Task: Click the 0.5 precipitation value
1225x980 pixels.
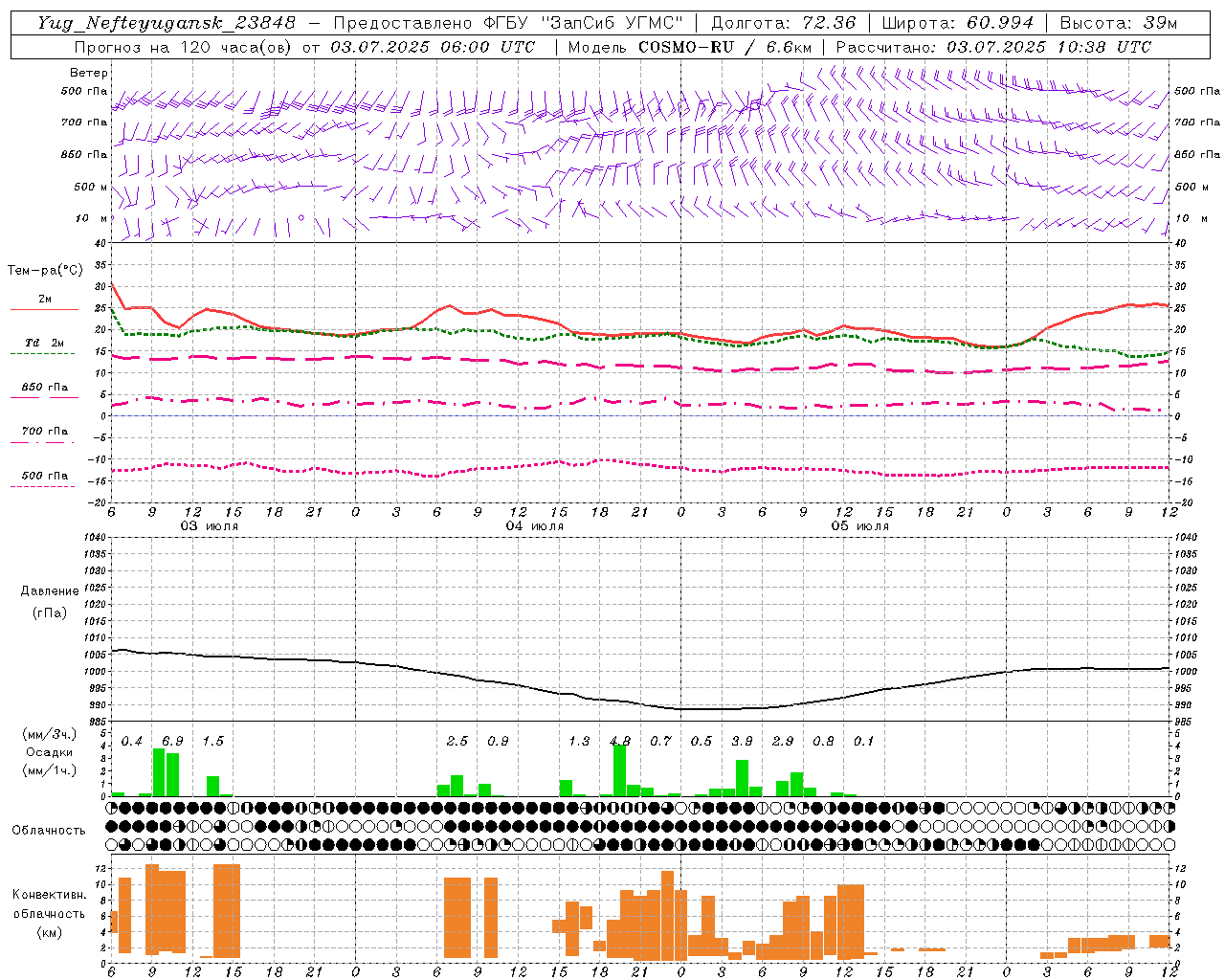Action: pyautogui.click(x=702, y=742)
